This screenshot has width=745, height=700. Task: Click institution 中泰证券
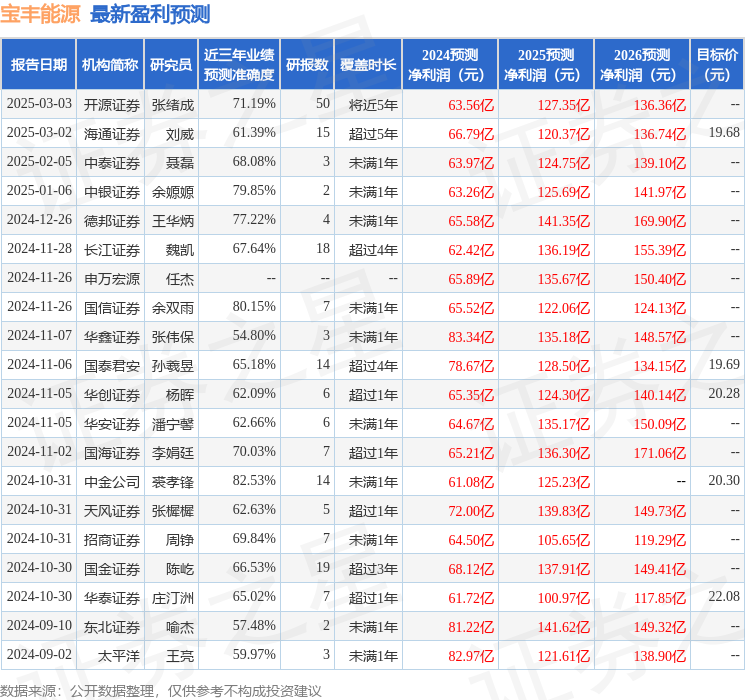click(112, 163)
